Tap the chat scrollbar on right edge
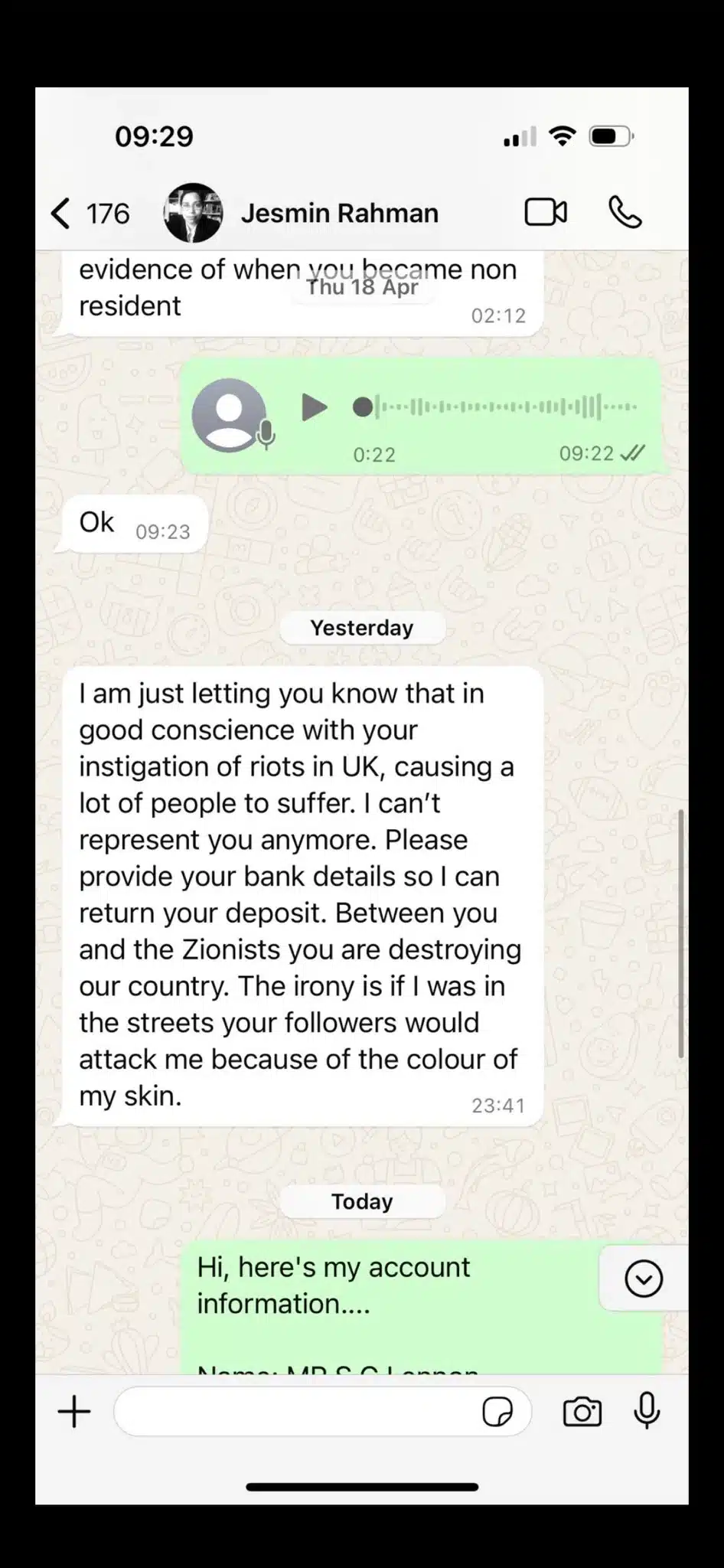 (680, 934)
